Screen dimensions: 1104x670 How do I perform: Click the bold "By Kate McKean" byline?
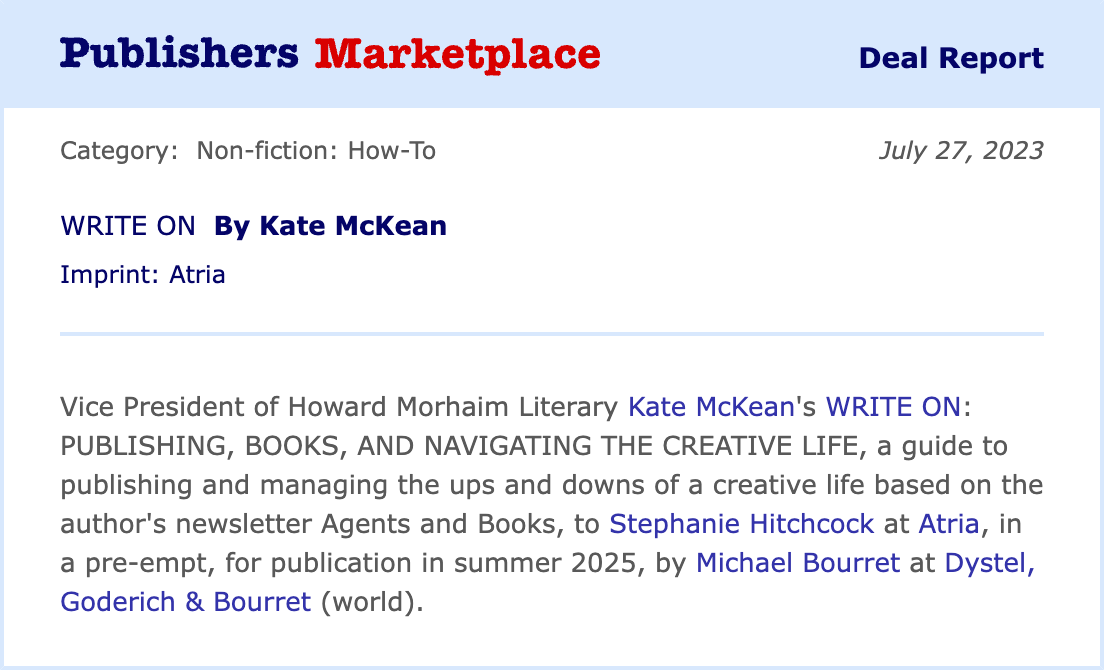click(330, 226)
